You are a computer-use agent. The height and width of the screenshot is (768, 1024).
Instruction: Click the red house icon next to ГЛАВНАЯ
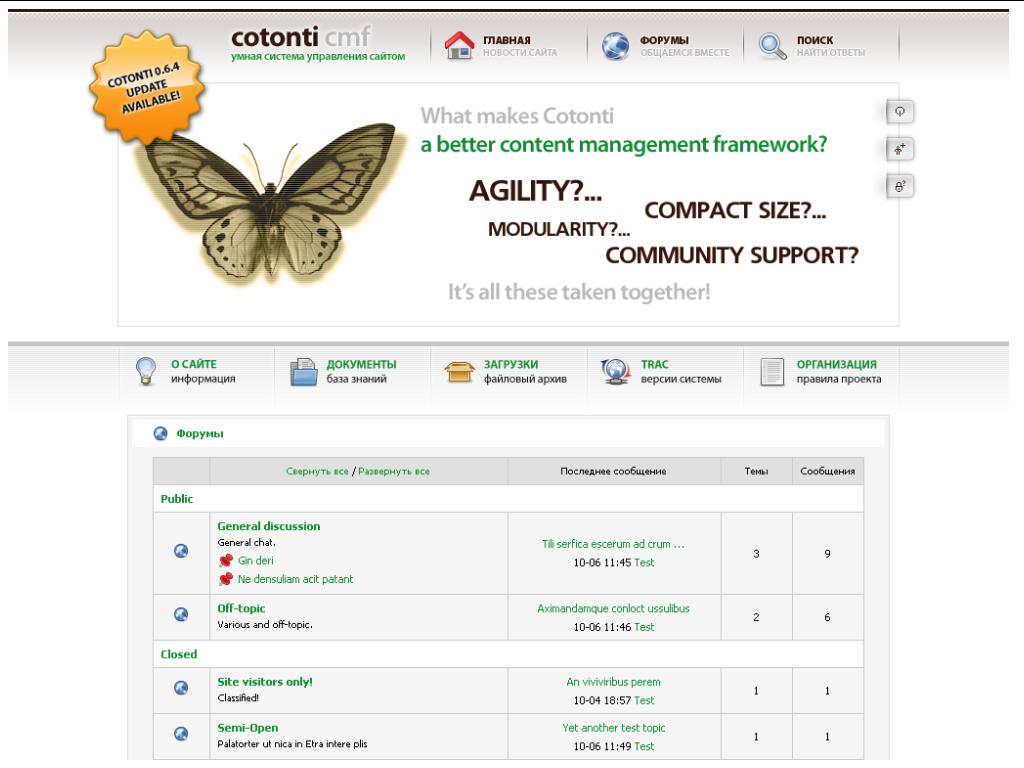tap(459, 46)
